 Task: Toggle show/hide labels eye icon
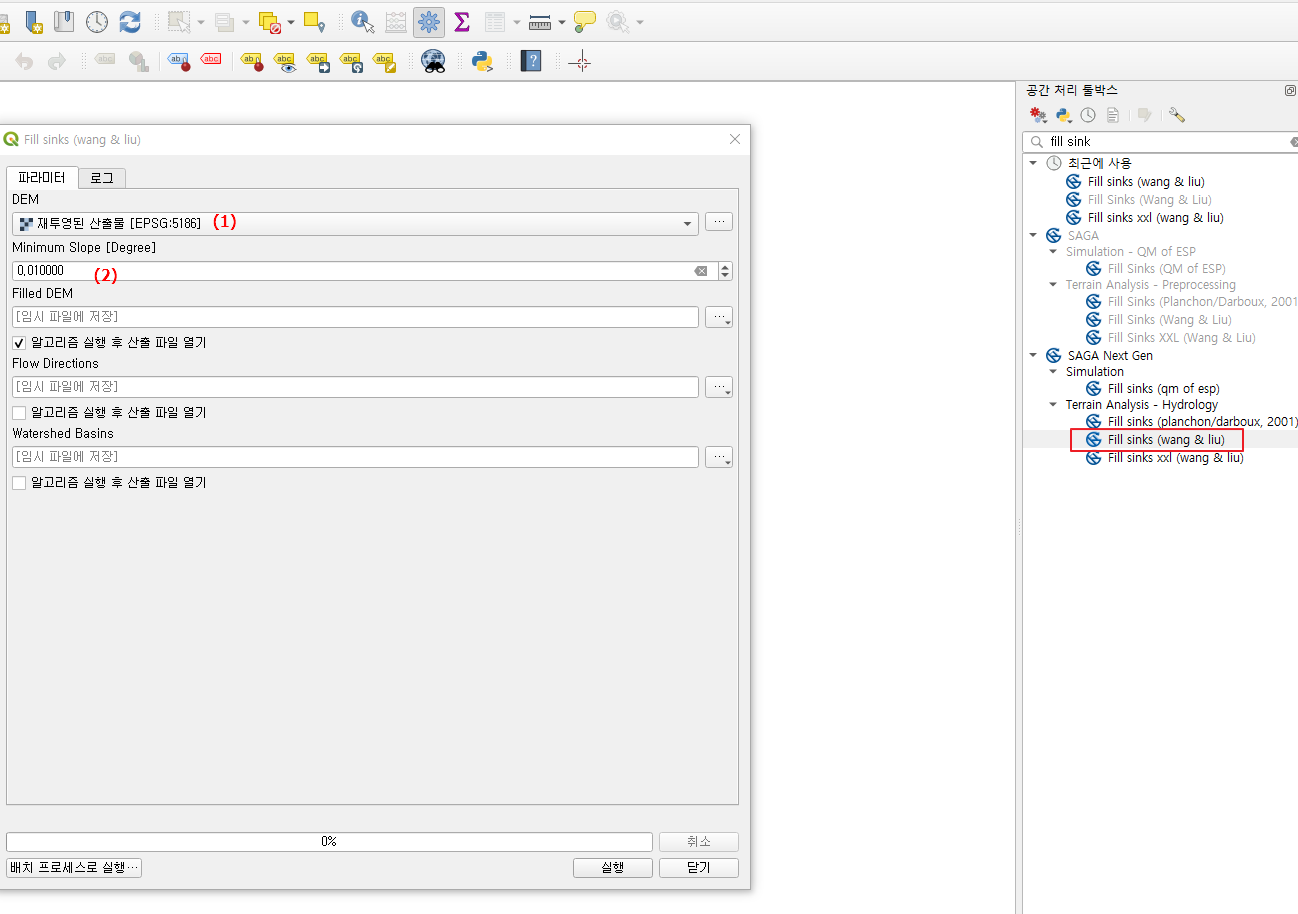point(285,61)
